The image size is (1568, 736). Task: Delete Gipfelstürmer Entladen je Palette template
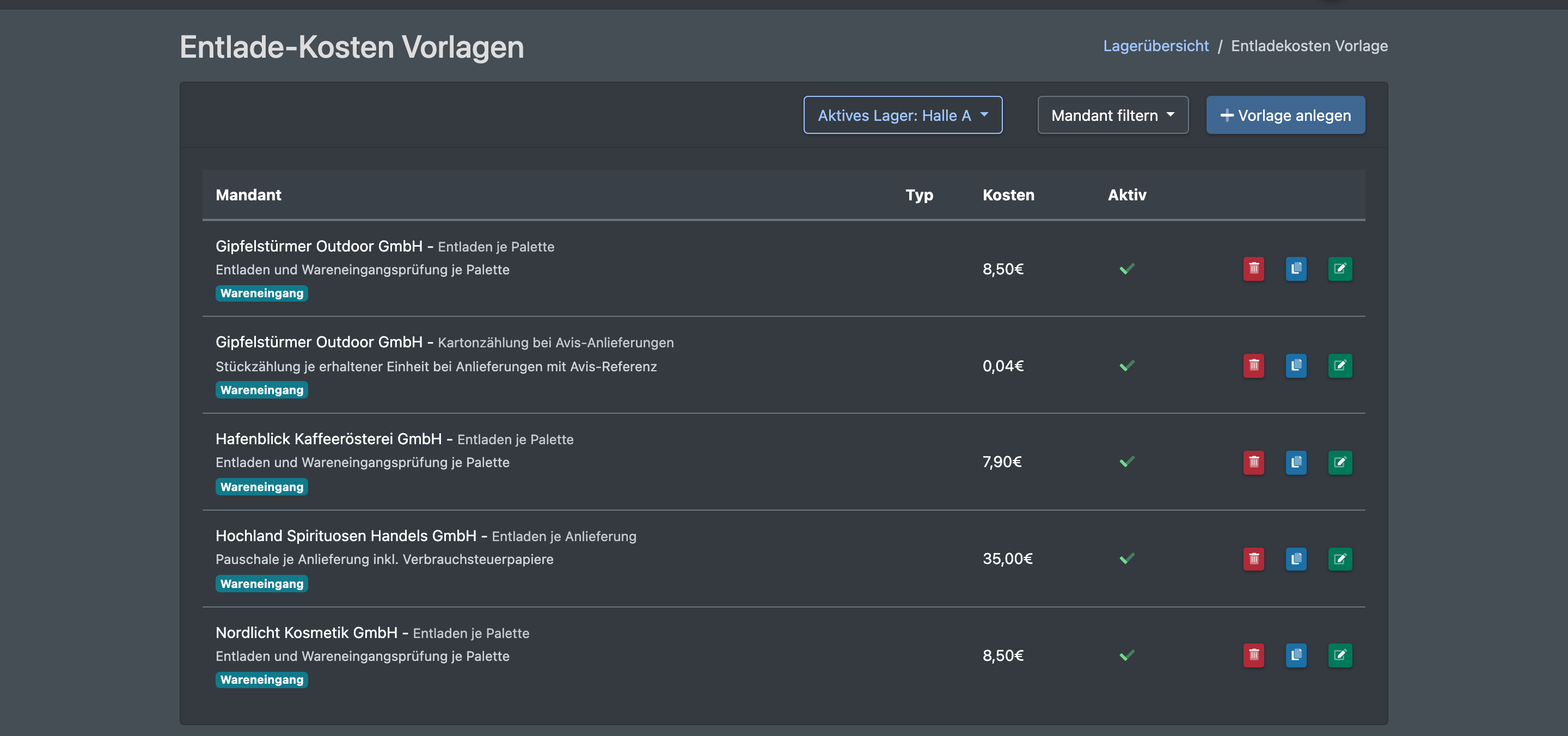1253,268
